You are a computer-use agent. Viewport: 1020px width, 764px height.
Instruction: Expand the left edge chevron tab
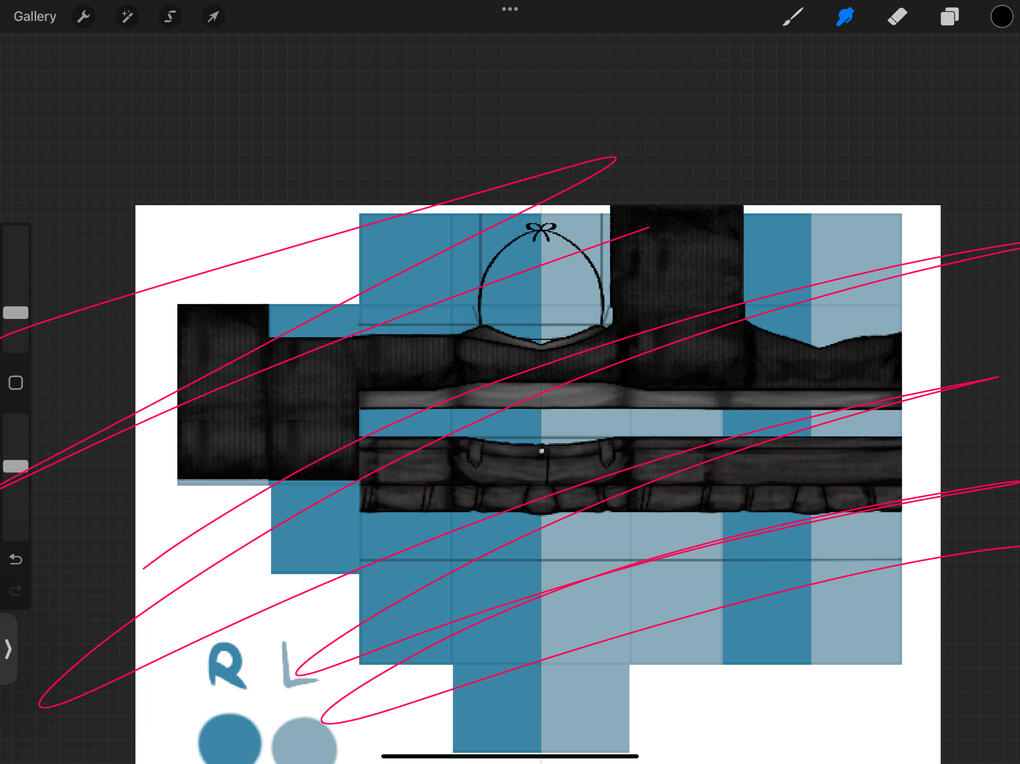(x=8, y=649)
